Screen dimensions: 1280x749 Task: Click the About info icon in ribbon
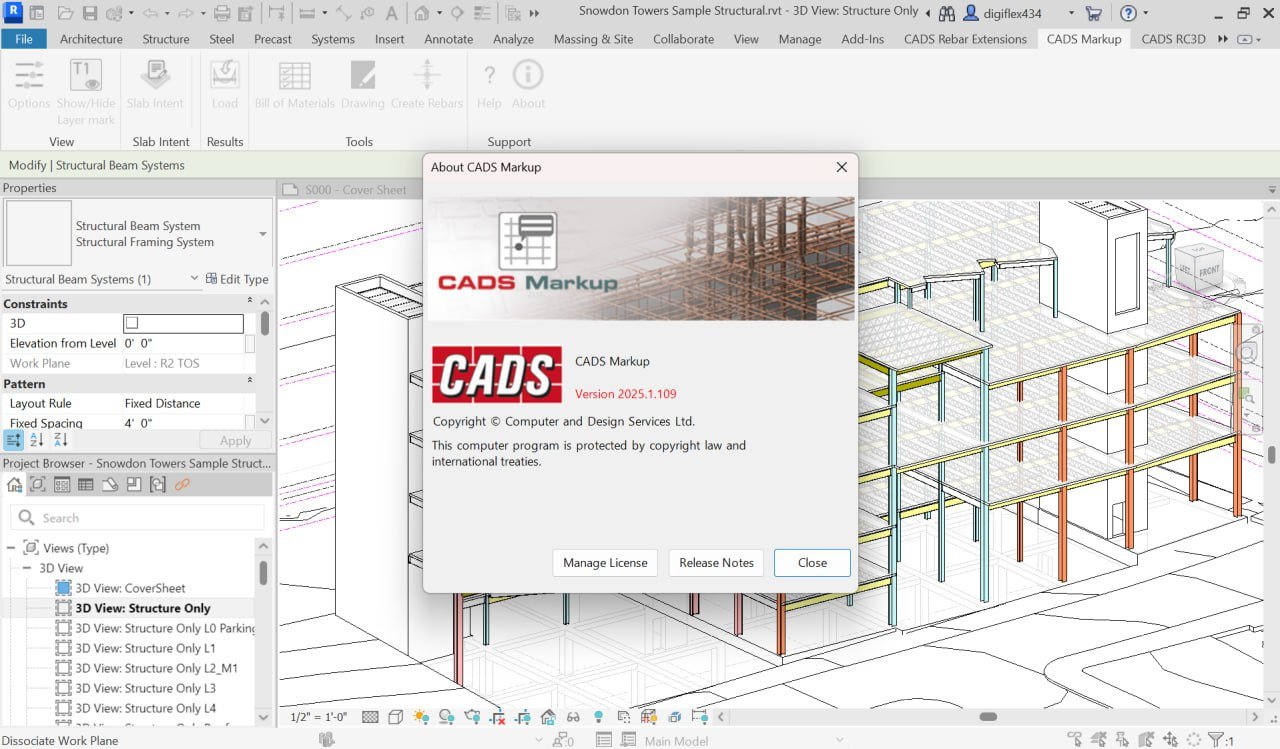[528, 84]
